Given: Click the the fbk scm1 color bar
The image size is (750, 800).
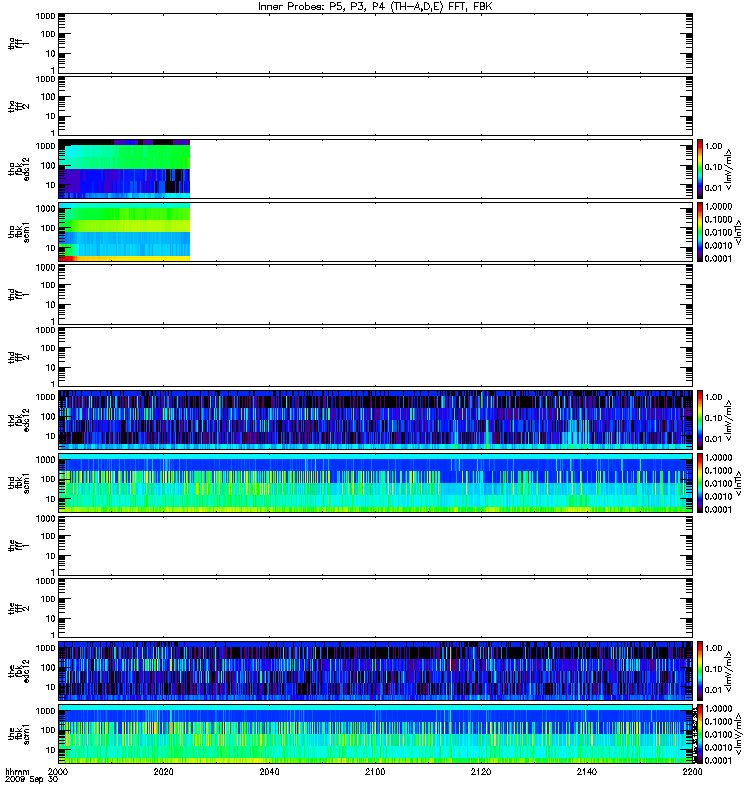Looking at the screenshot, I should click(699, 733).
